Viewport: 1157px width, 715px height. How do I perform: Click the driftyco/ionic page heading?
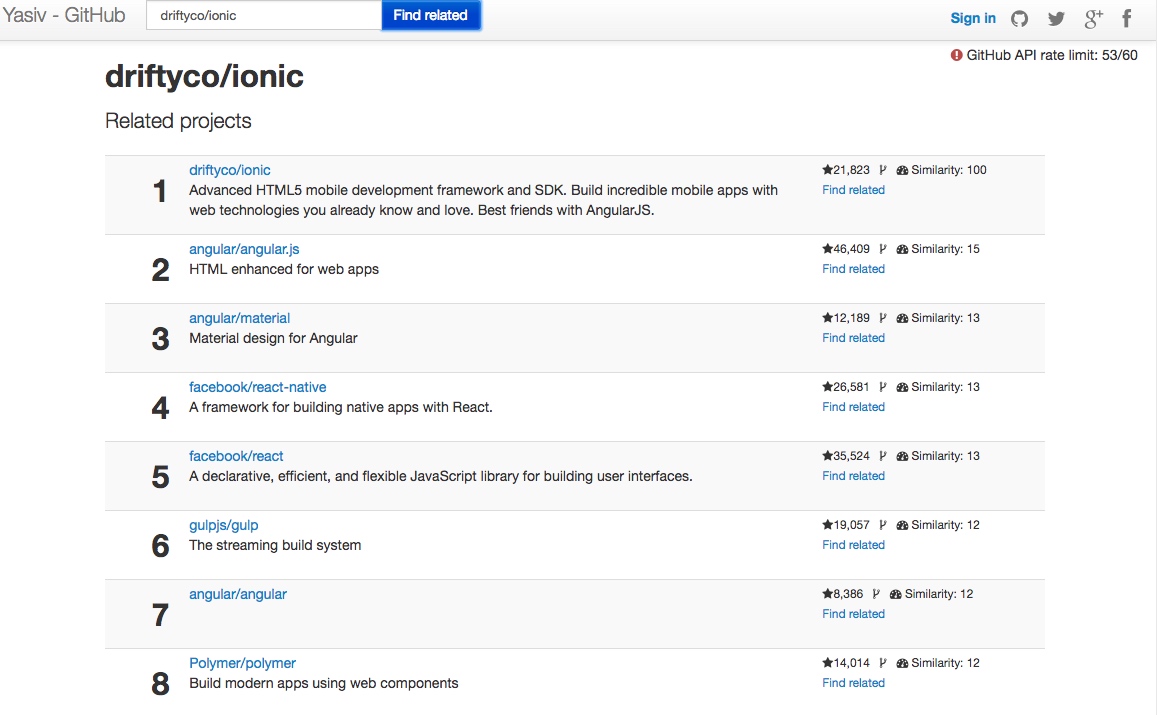pyautogui.click(x=204, y=76)
